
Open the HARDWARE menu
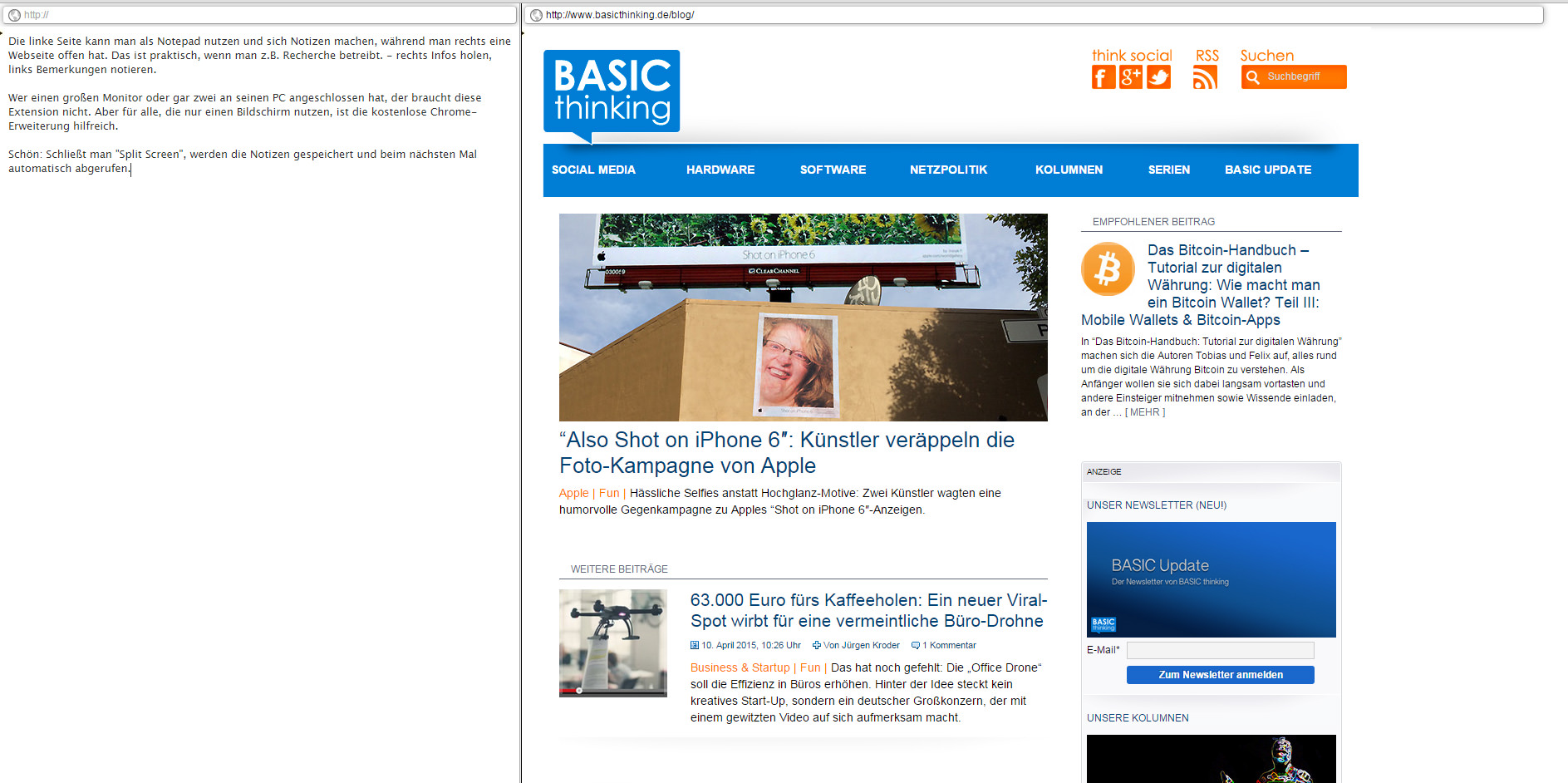pos(720,170)
